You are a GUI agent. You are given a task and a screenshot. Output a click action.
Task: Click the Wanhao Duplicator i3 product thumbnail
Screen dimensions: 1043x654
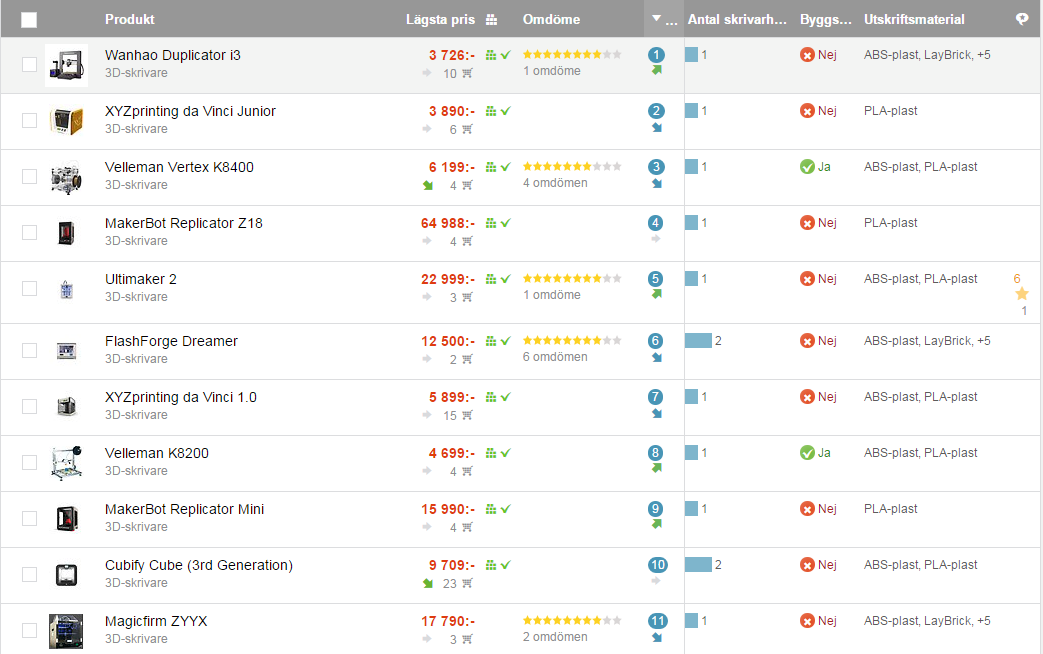[x=67, y=65]
